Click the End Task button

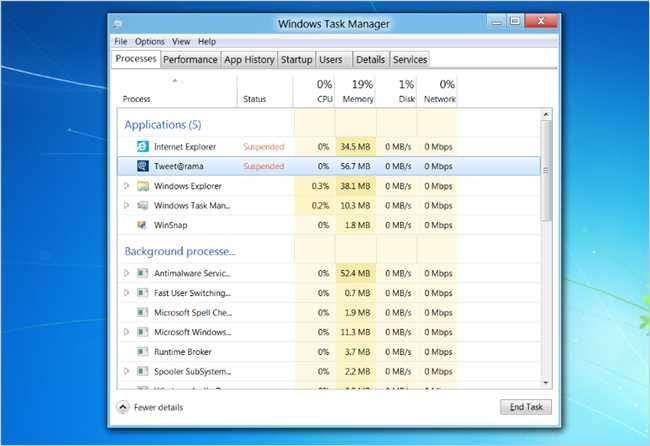tap(526, 407)
